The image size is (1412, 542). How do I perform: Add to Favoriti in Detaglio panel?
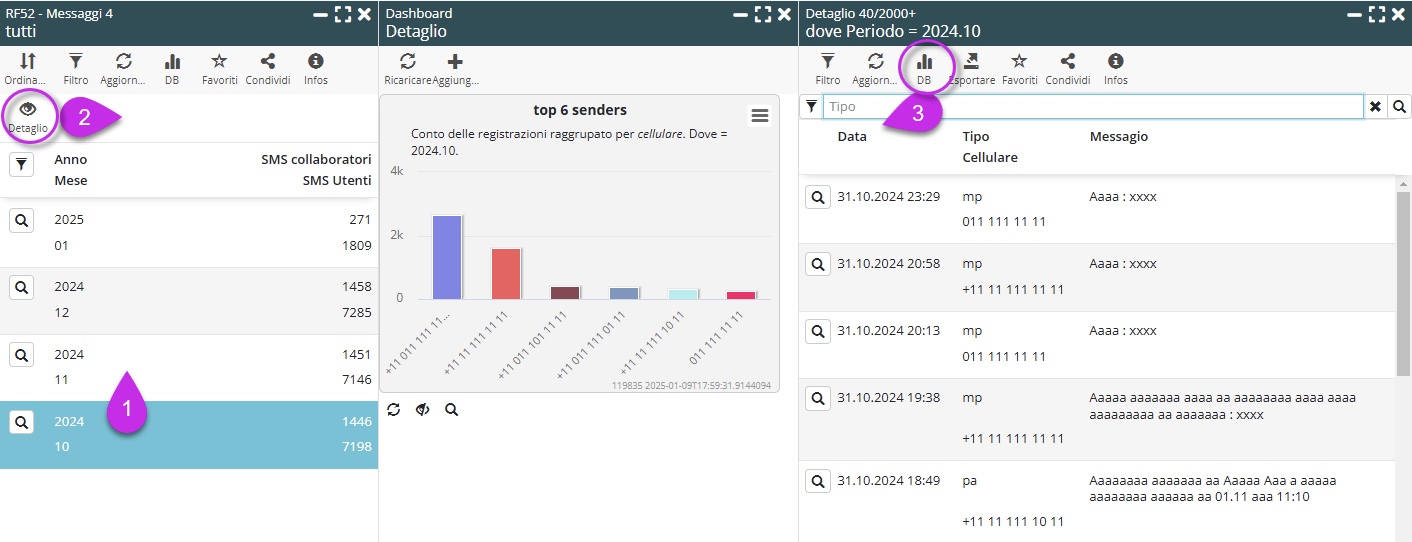click(x=1019, y=68)
